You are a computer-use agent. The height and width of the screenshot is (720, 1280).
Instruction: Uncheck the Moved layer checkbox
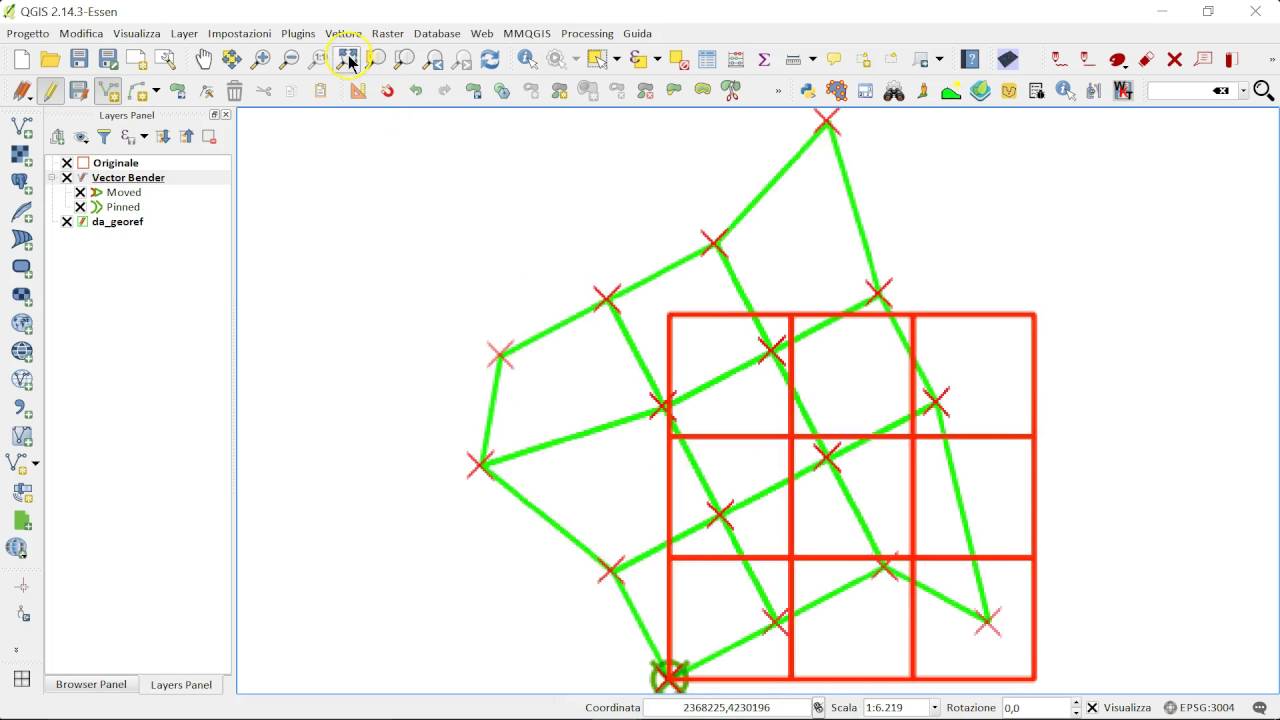[x=81, y=192]
